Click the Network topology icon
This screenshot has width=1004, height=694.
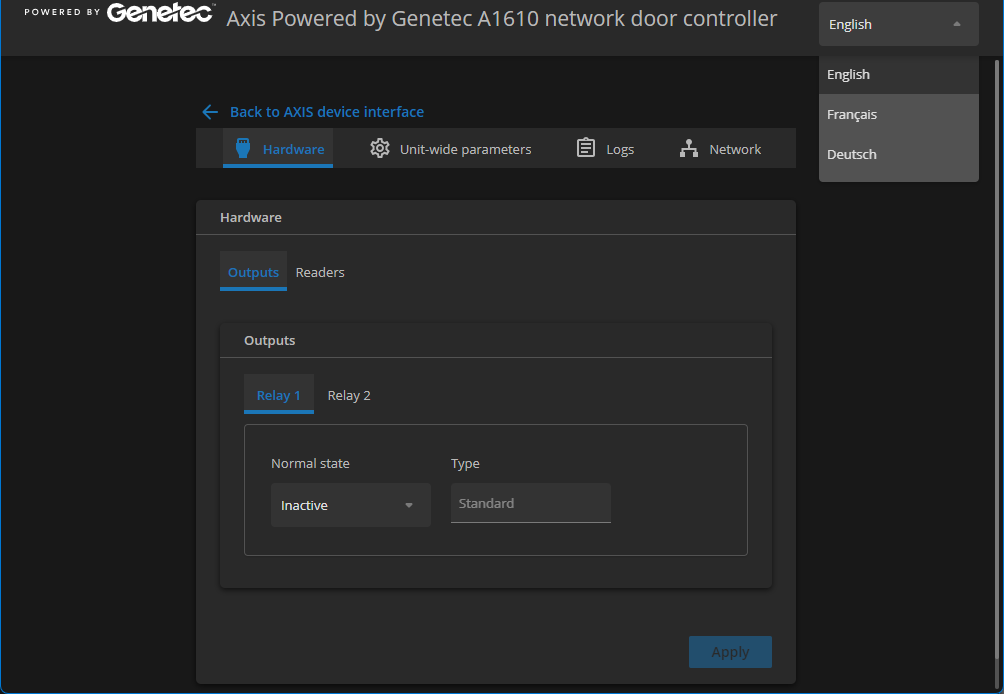coord(689,149)
